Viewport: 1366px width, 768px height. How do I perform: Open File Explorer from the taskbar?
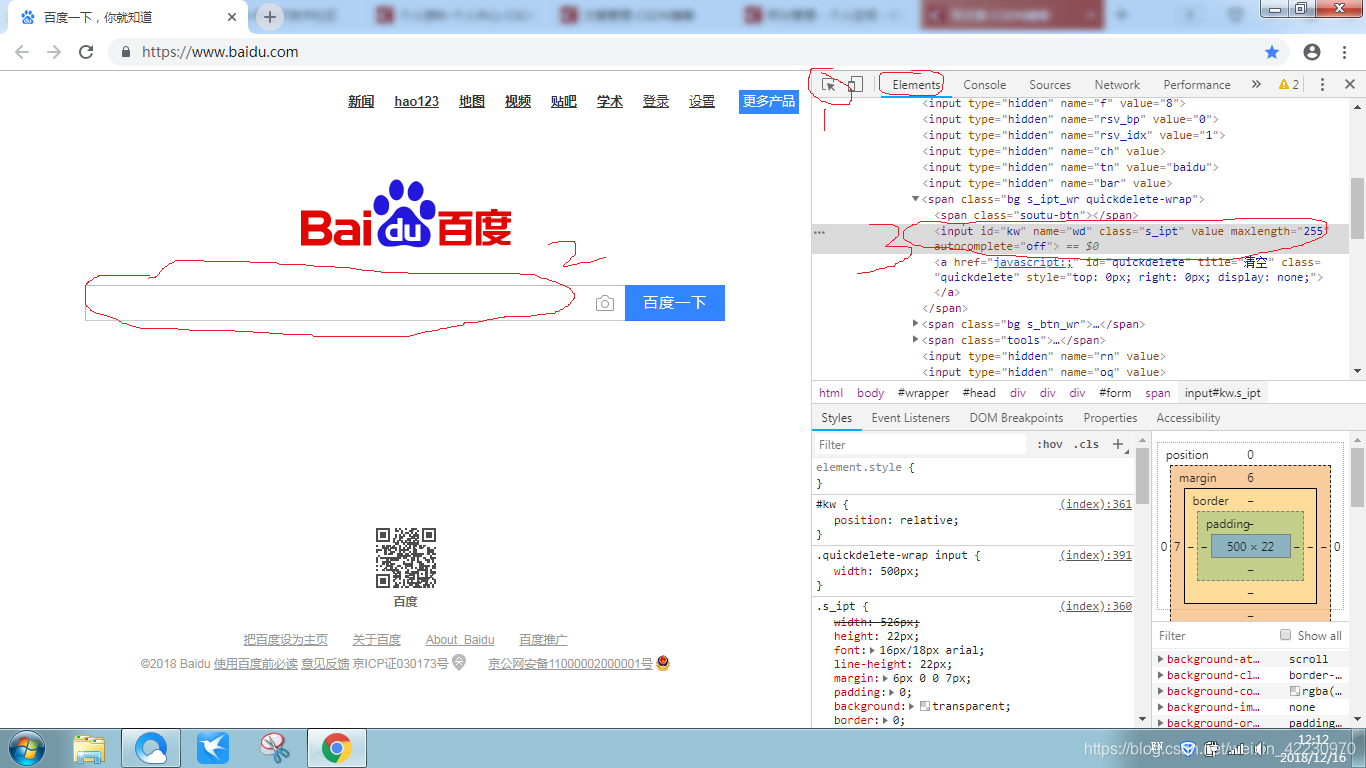pyautogui.click(x=89, y=747)
